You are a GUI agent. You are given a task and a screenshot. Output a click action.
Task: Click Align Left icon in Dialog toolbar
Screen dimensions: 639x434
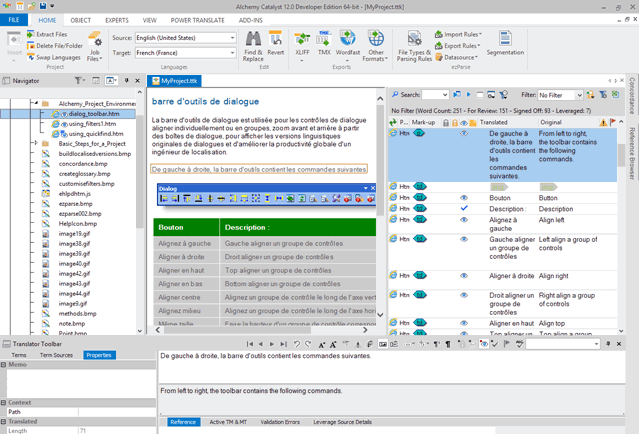click(x=163, y=198)
